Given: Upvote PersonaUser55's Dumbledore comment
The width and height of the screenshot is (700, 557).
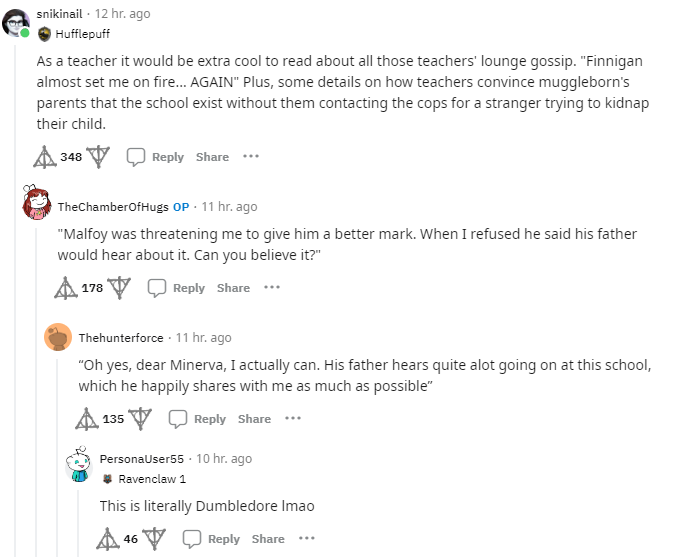Looking at the screenshot, I should point(108,539).
